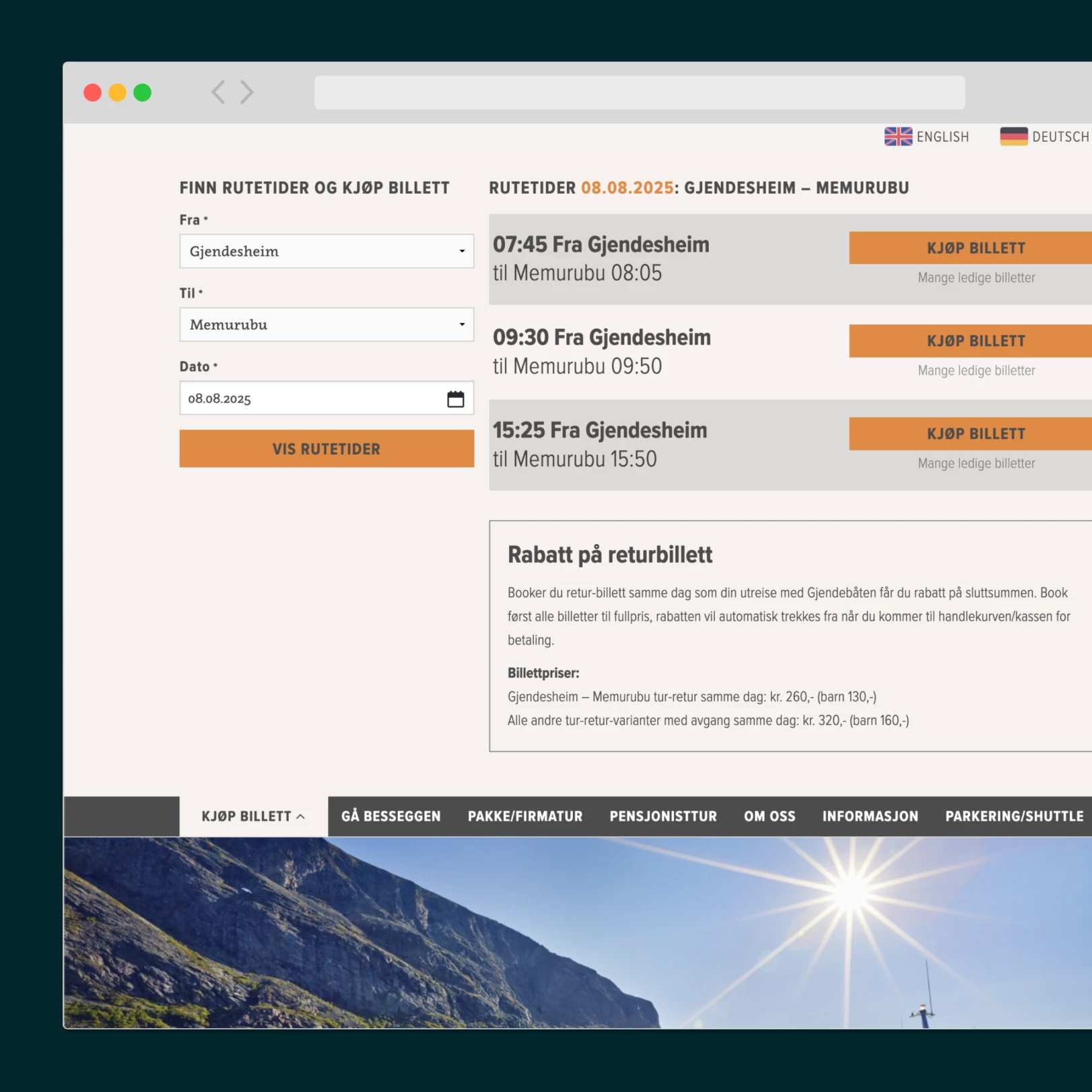Screen dimensions: 1092x1092
Task: Switch language to ENGLISH
Action: pos(943,137)
